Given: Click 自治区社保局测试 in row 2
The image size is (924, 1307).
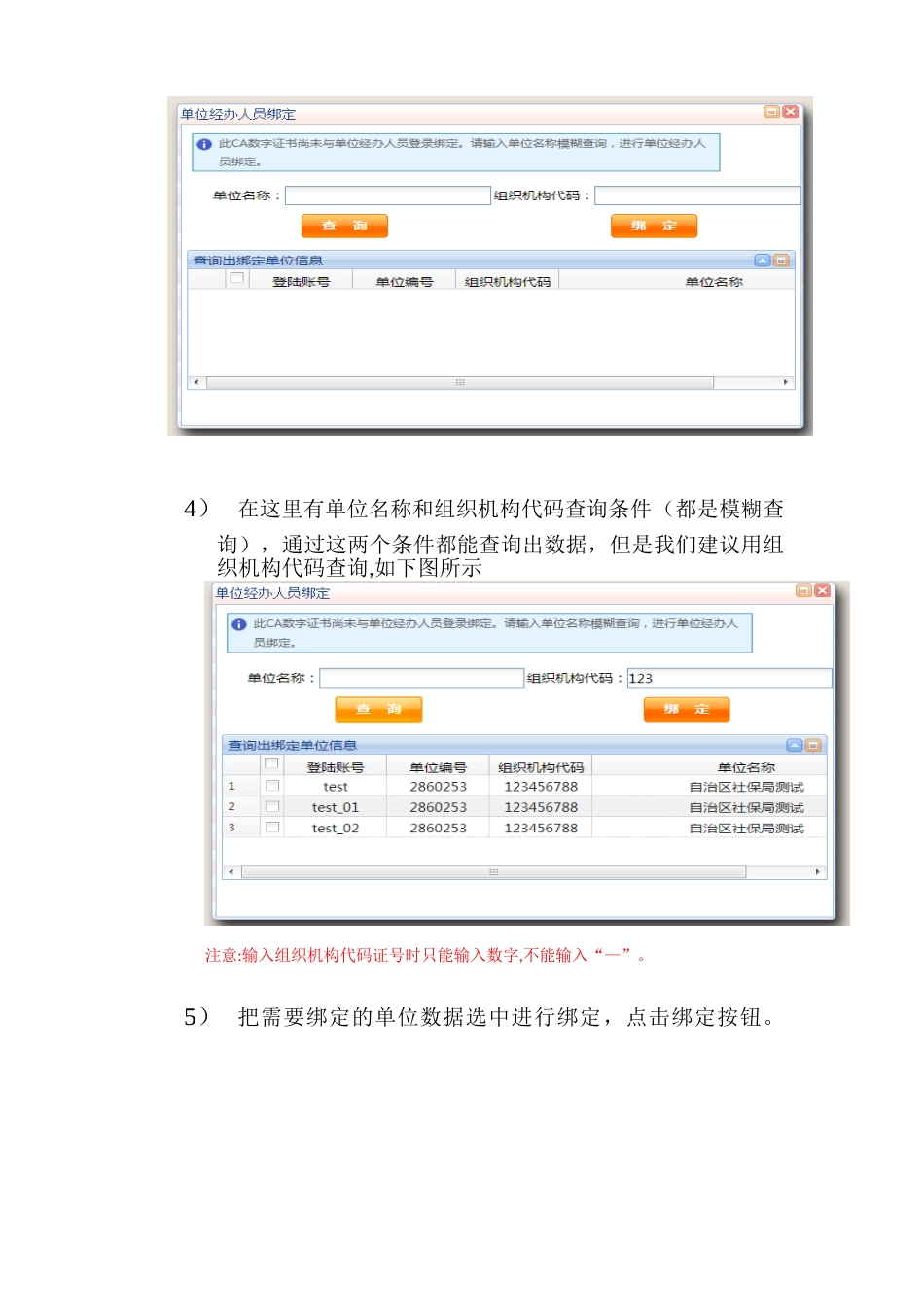Looking at the screenshot, I should click(746, 807).
